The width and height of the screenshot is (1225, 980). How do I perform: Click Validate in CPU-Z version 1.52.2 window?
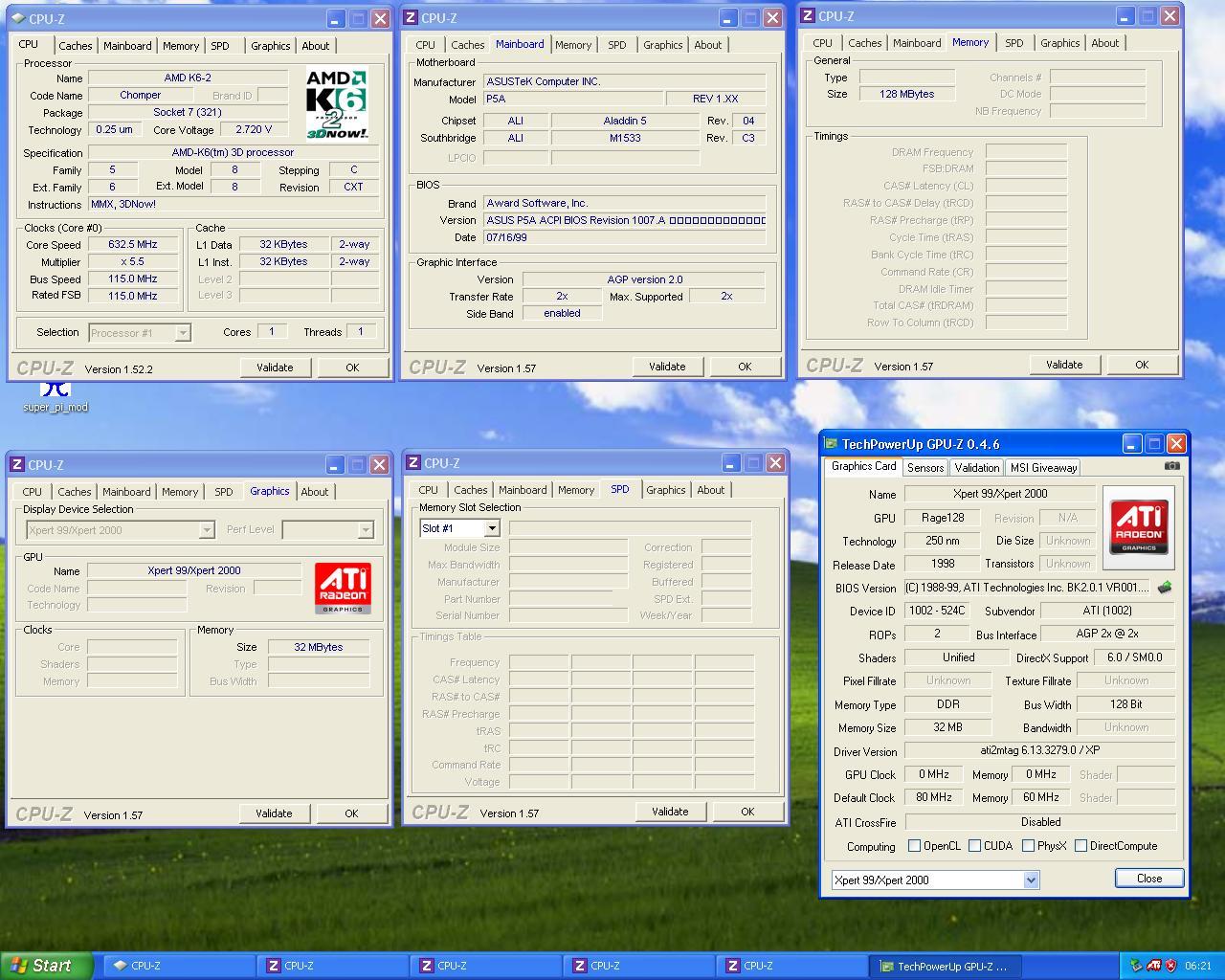pyautogui.click(x=275, y=367)
